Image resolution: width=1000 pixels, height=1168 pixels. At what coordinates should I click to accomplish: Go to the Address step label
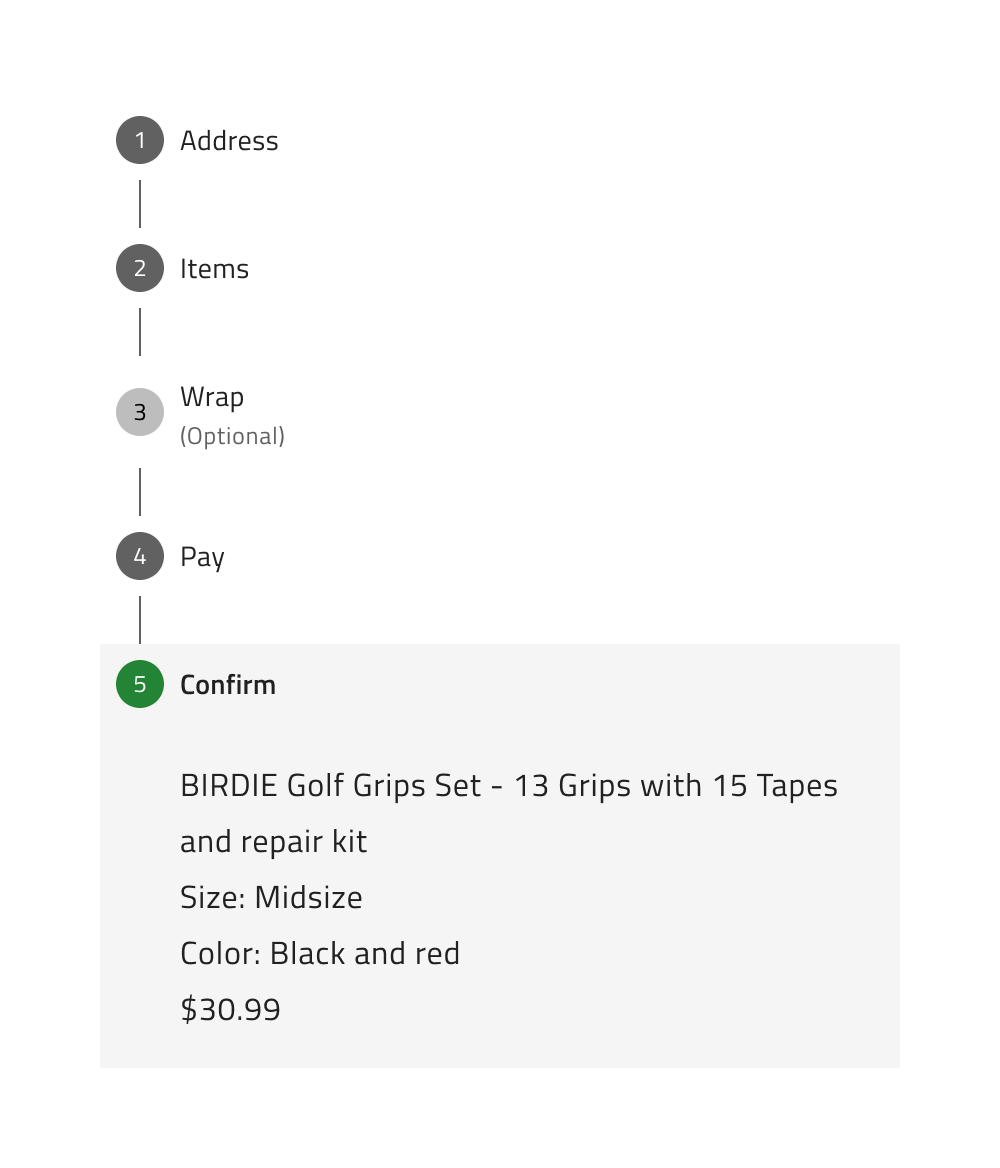(229, 141)
